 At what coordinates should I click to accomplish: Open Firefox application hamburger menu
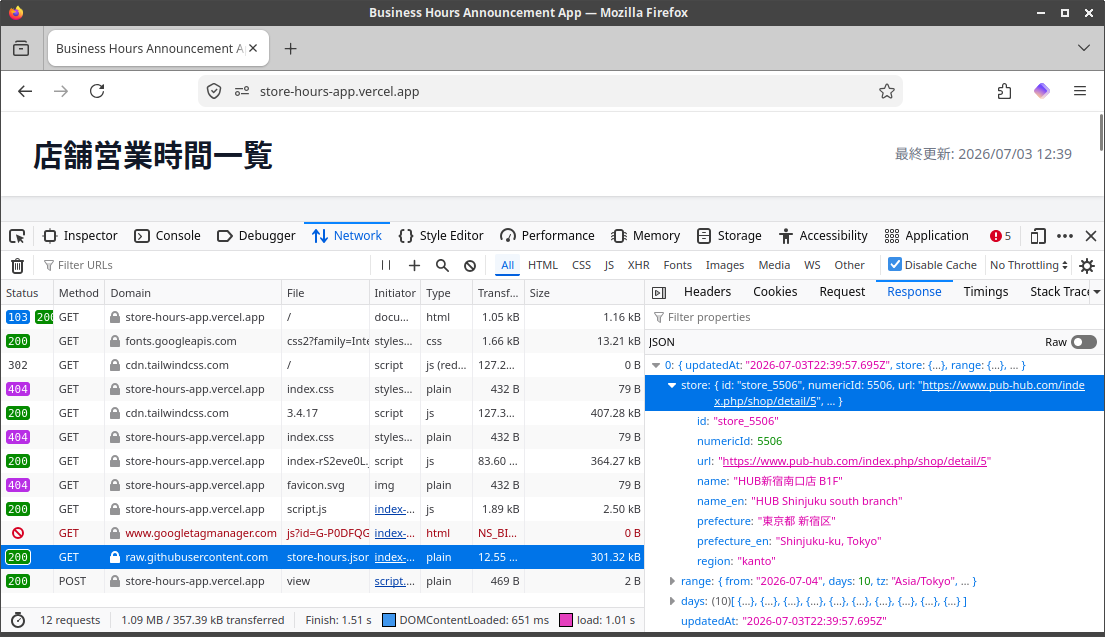(x=1080, y=91)
